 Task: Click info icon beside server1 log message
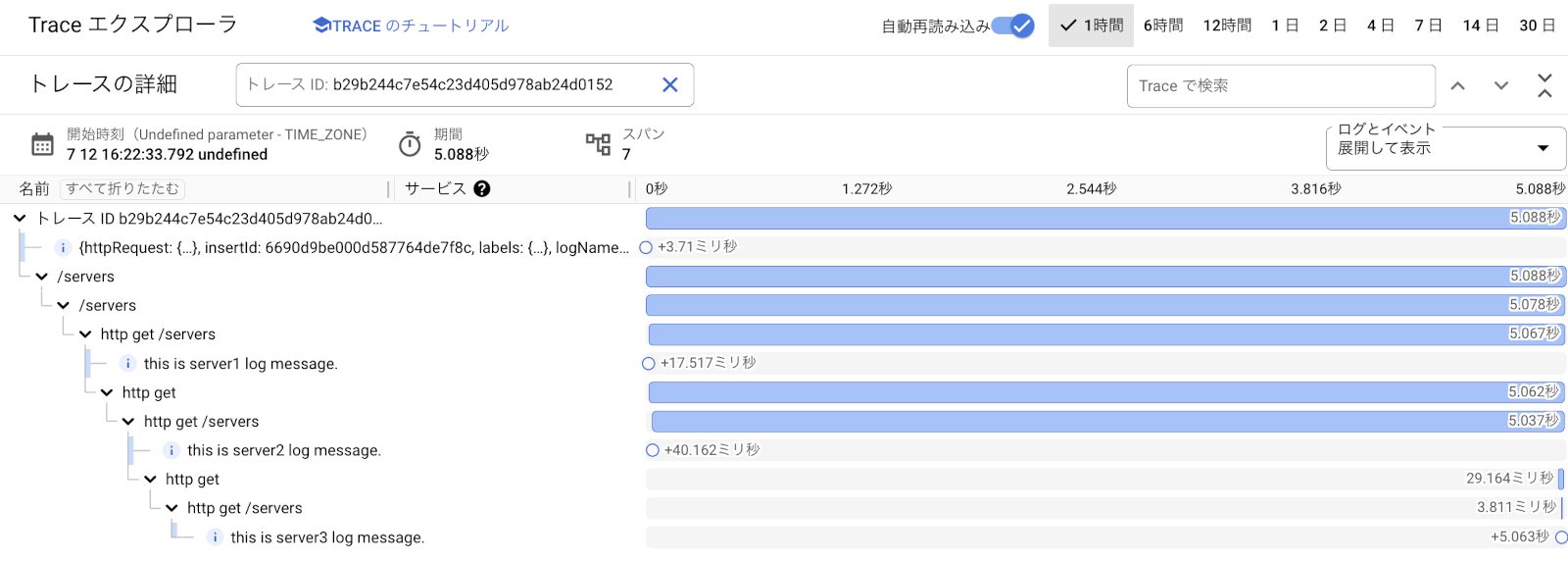pos(127,364)
